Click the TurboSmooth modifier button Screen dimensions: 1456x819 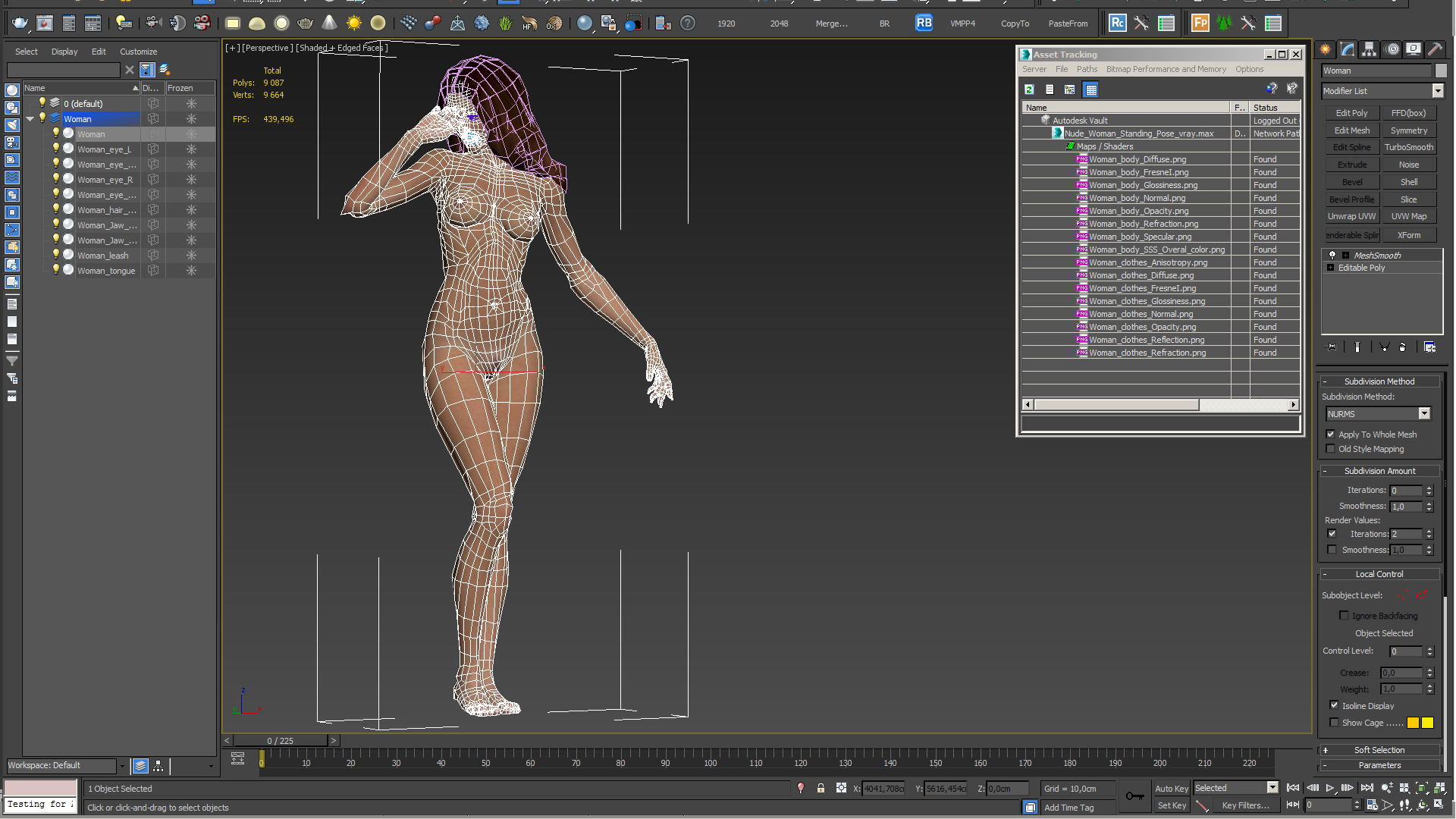pyautogui.click(x=1408, y=147)
